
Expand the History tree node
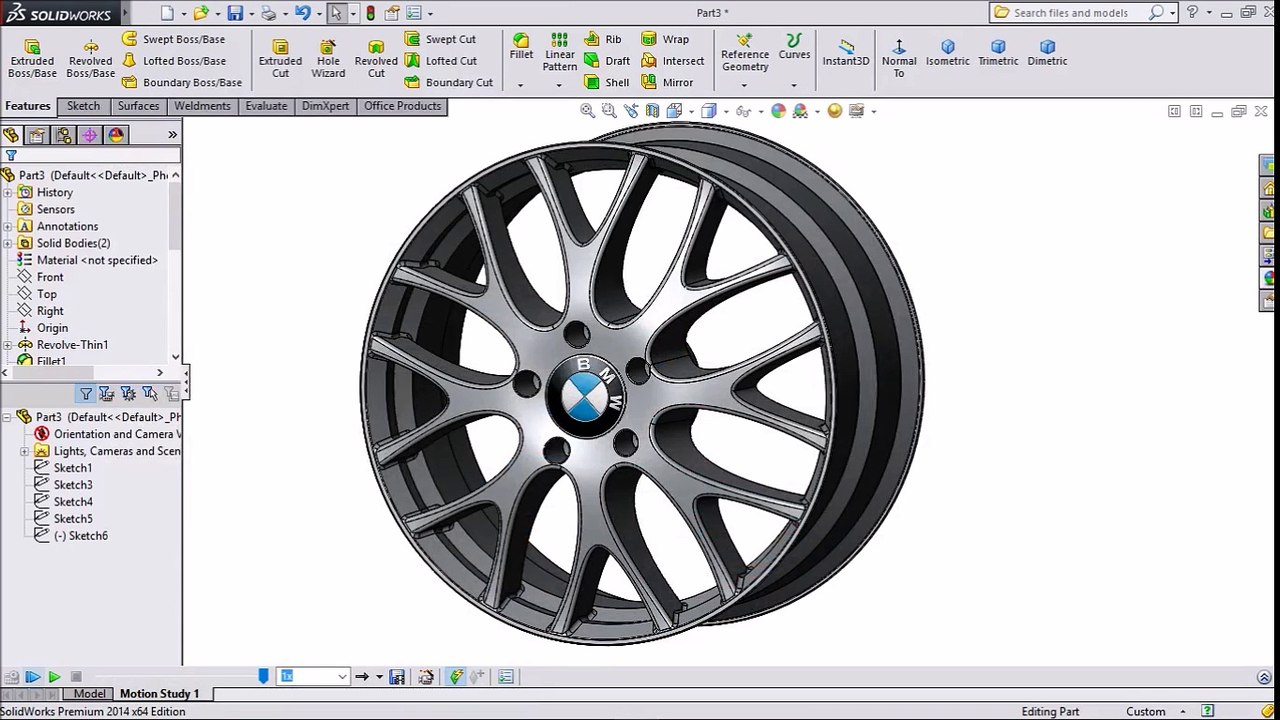click(x=8, y=192)
